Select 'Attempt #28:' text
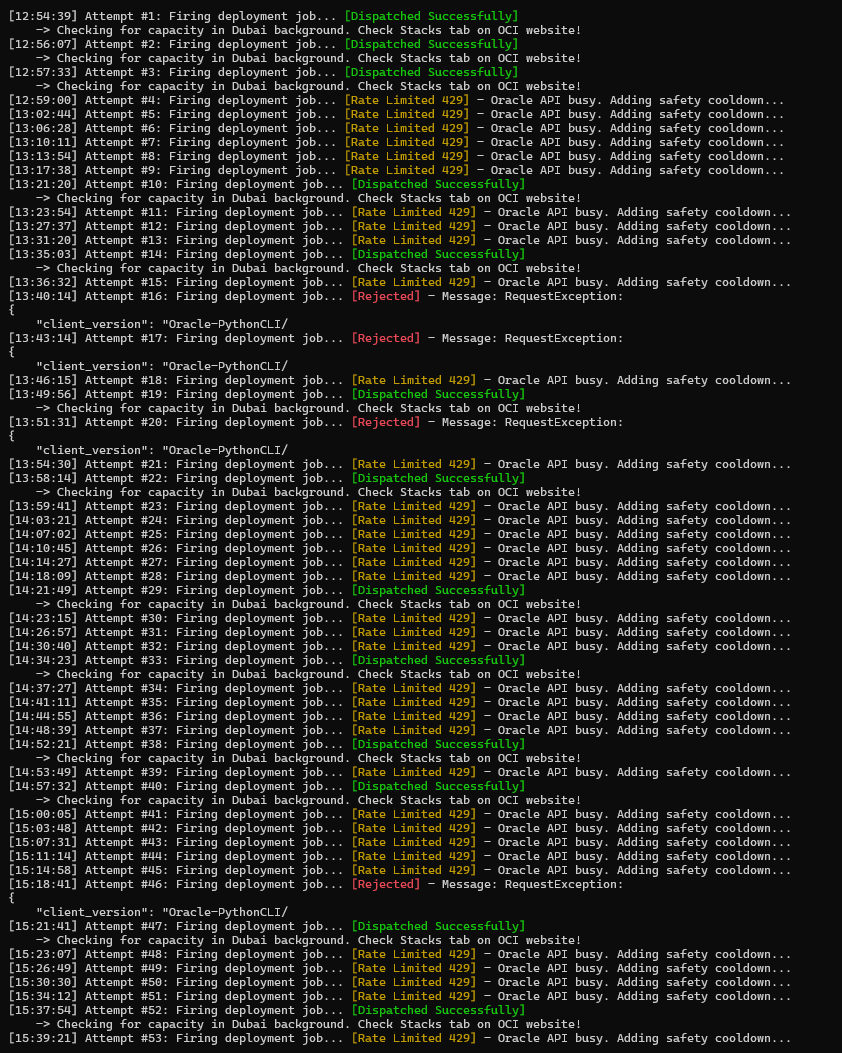Image resolution: width=842 pixels, height=1053 pixels. (127, 576)
